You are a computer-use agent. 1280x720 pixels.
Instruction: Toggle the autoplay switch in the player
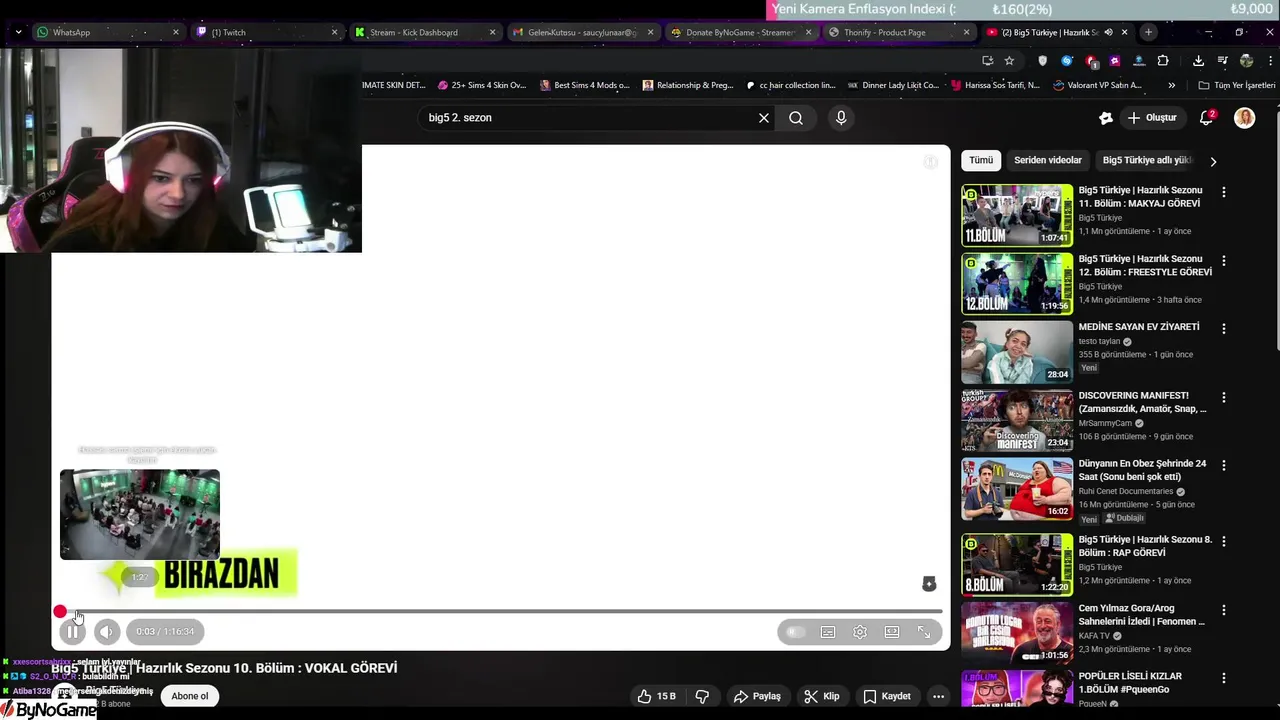click(x=795, y=632)
